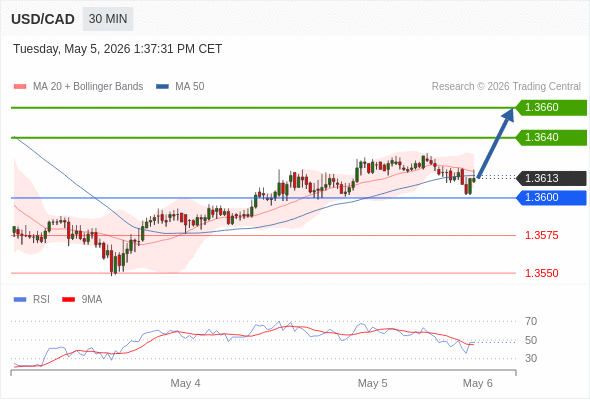
Task: Click the blue RSI legend swatch
Action: point(20,300)
